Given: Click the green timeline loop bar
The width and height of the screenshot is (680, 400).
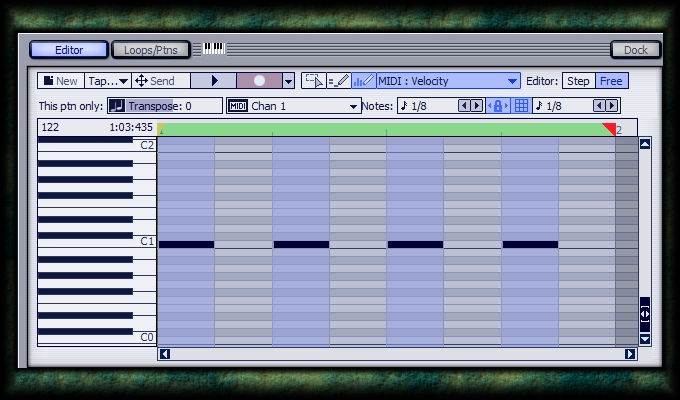Looking at the screenshot, I should (x=386, y=129).
